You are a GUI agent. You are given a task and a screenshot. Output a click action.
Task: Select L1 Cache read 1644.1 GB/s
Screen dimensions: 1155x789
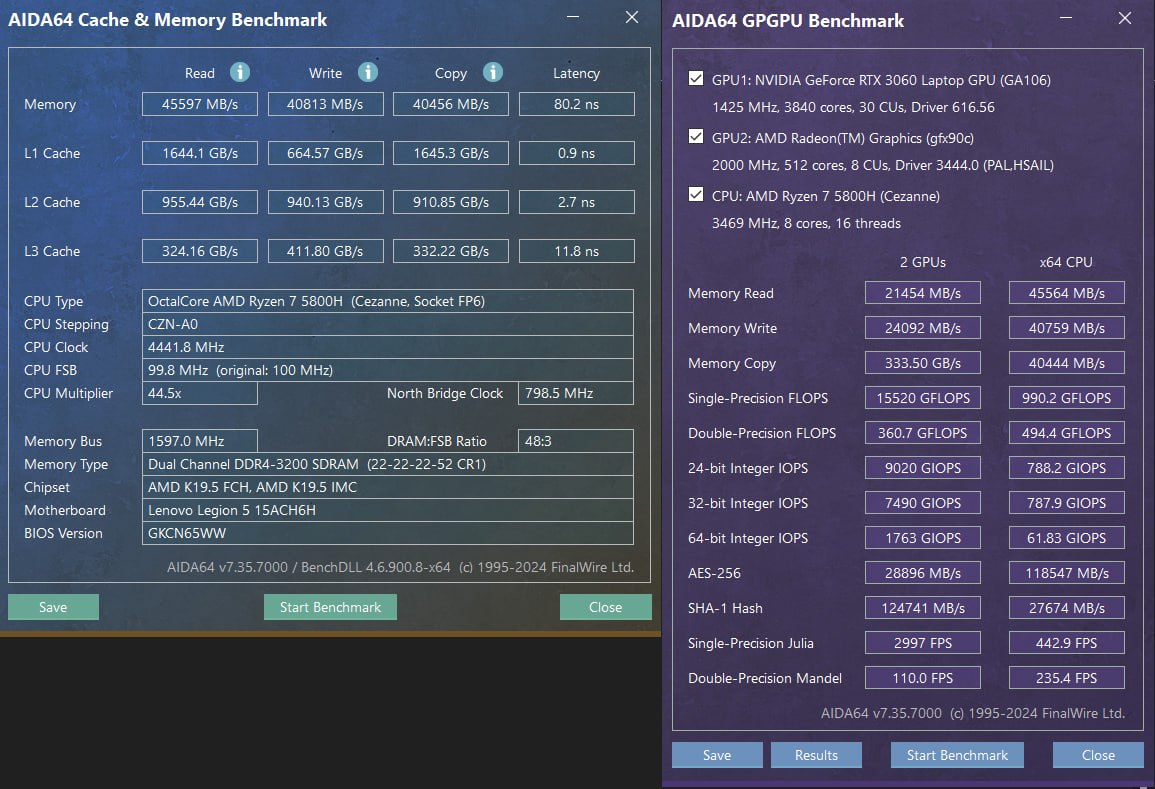pyautogui.click(x=200, y=153)
